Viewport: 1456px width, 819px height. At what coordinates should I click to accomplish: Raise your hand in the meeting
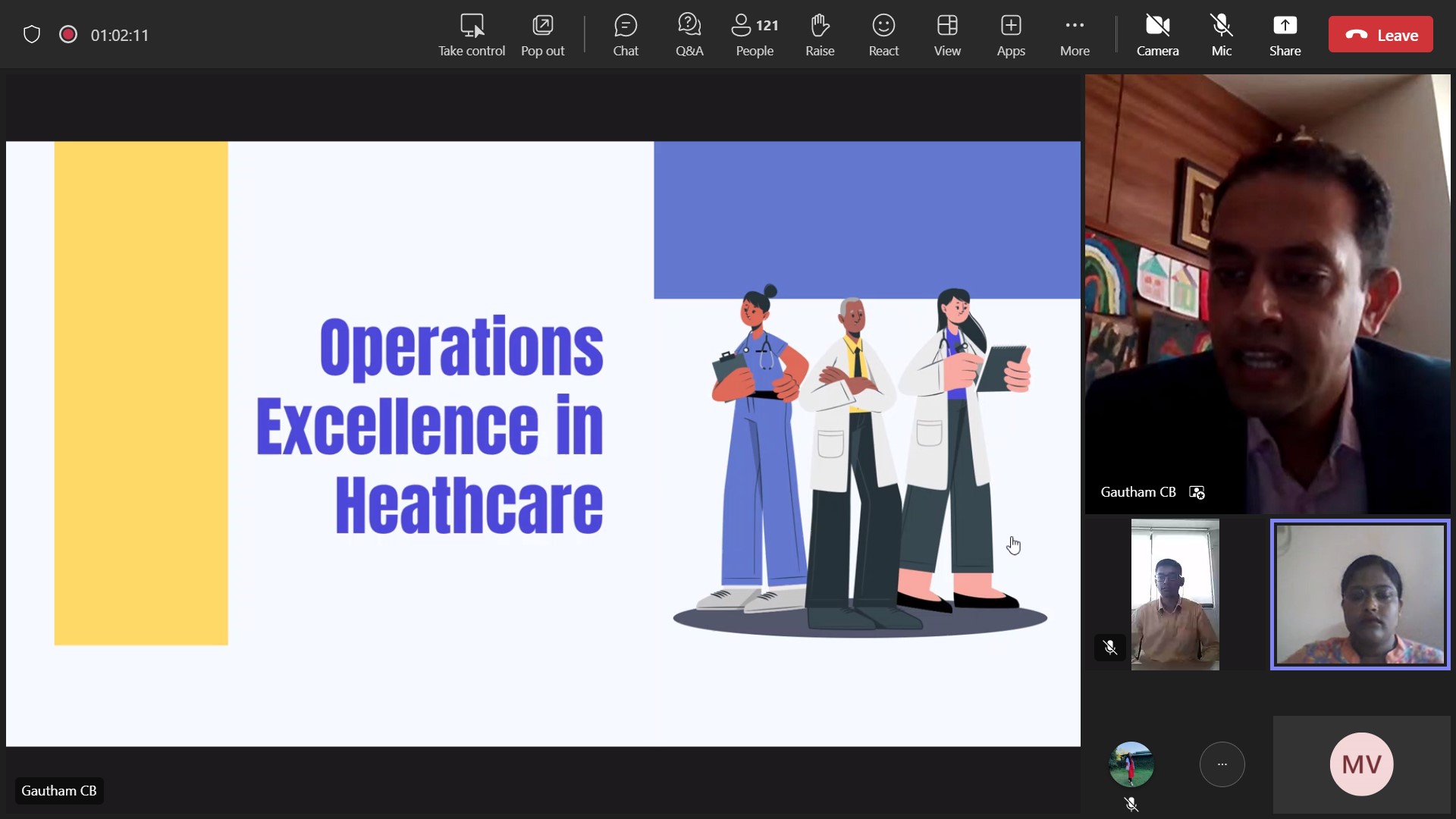(x=819, y=35)
